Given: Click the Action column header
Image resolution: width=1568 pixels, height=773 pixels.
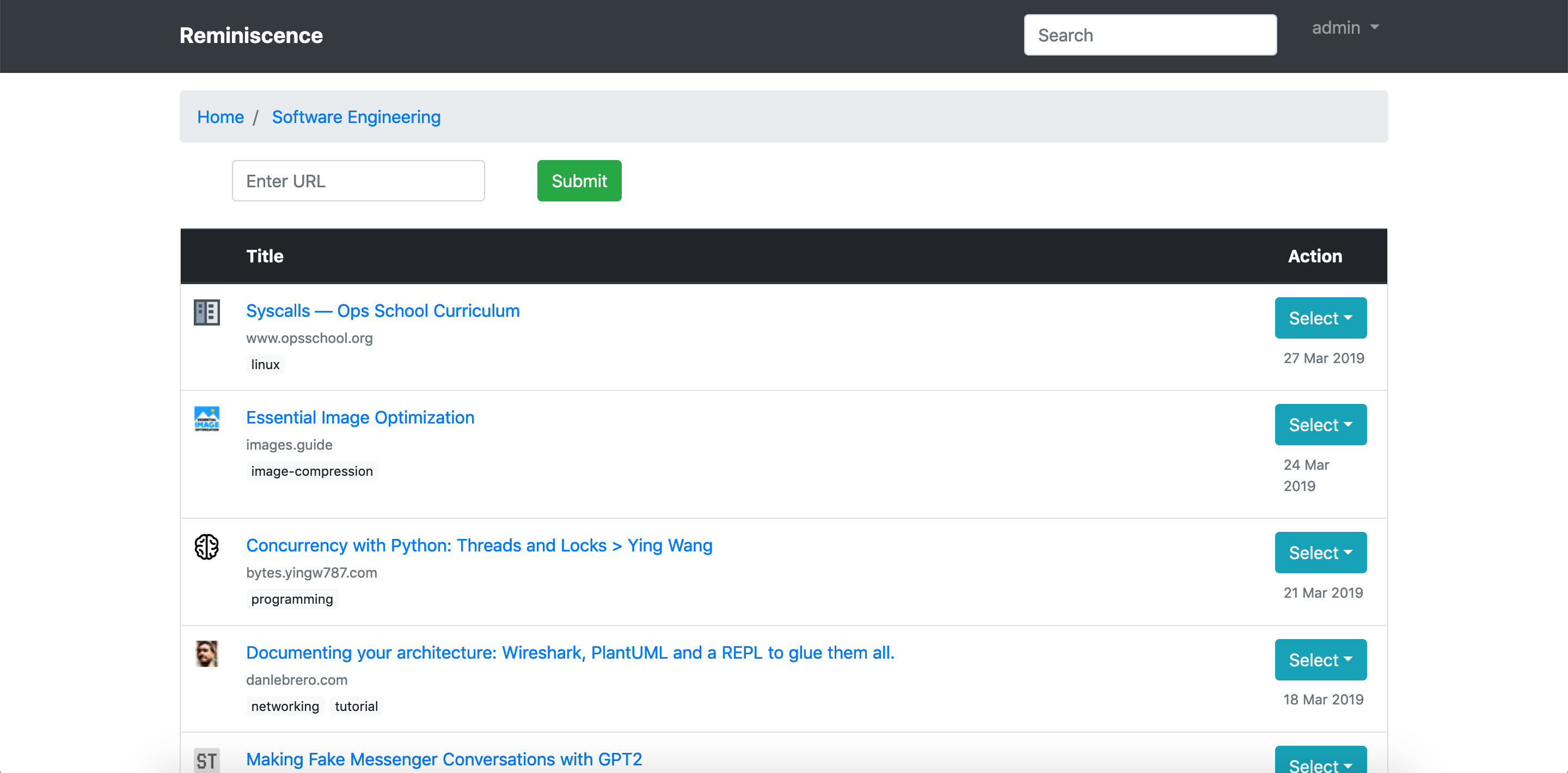Looking at the screenshot, I should [1315, 256].
